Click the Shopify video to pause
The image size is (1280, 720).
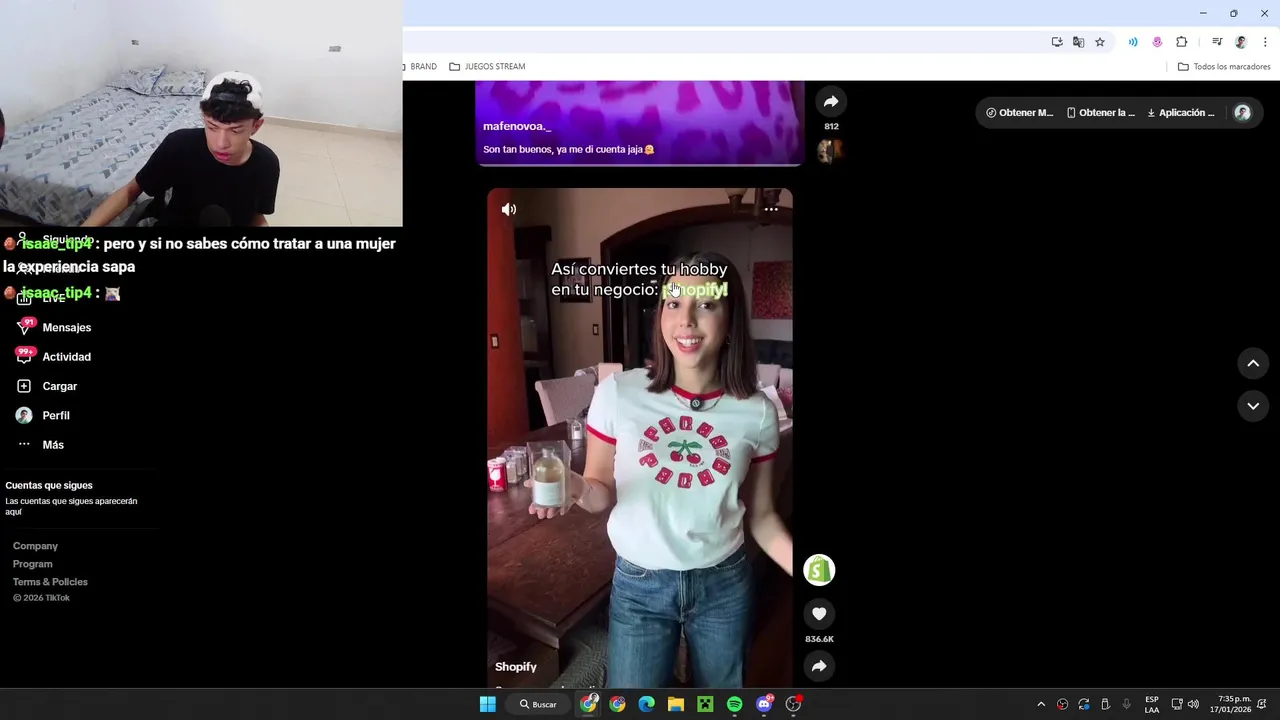(x=640, y=440)
